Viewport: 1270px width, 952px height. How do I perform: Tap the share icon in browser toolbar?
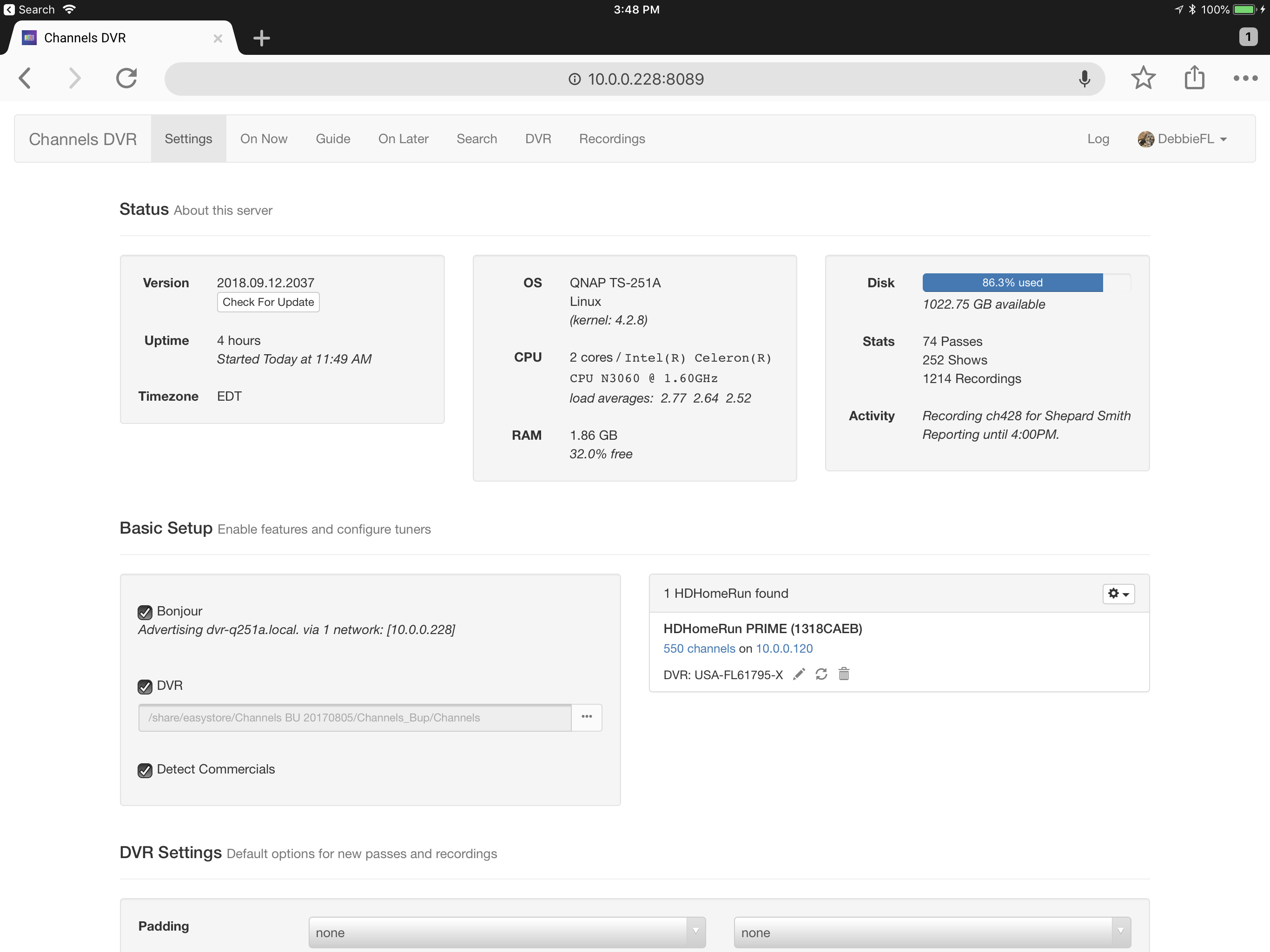coord(1194,78)
